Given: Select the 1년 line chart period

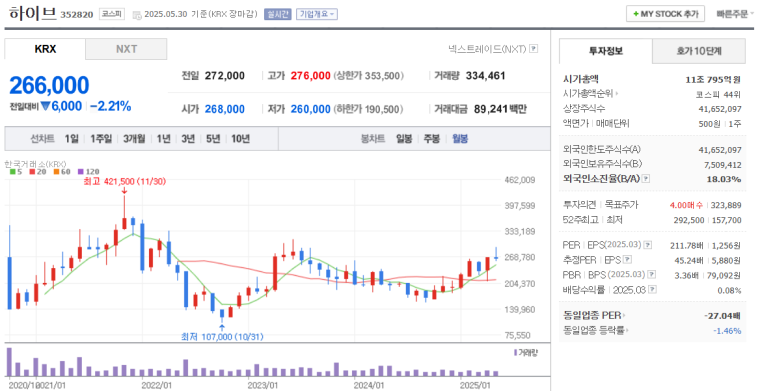Looking at the screenshot, I should tap(164, 139).
